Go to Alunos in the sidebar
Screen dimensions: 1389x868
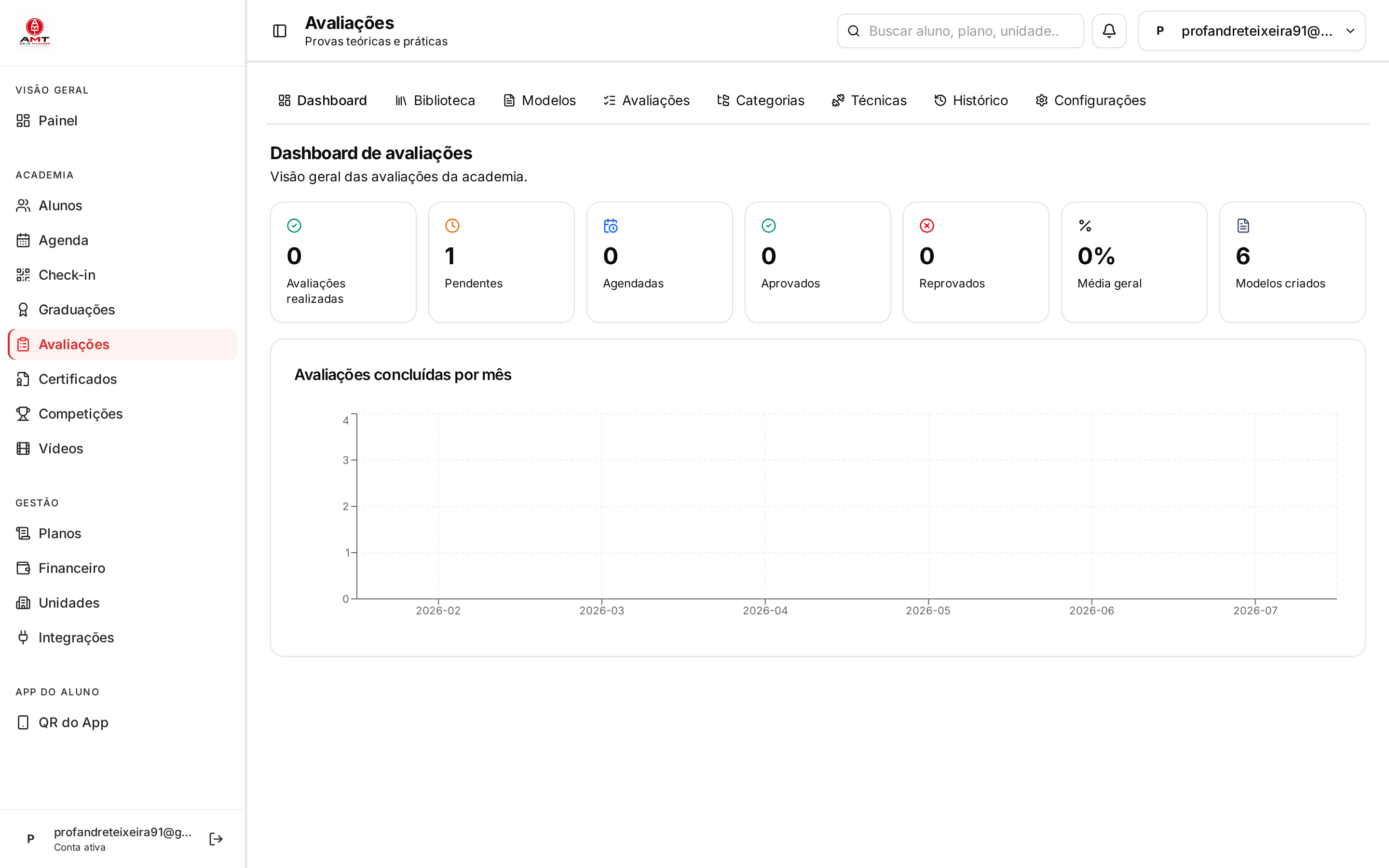tap(123, 205)
